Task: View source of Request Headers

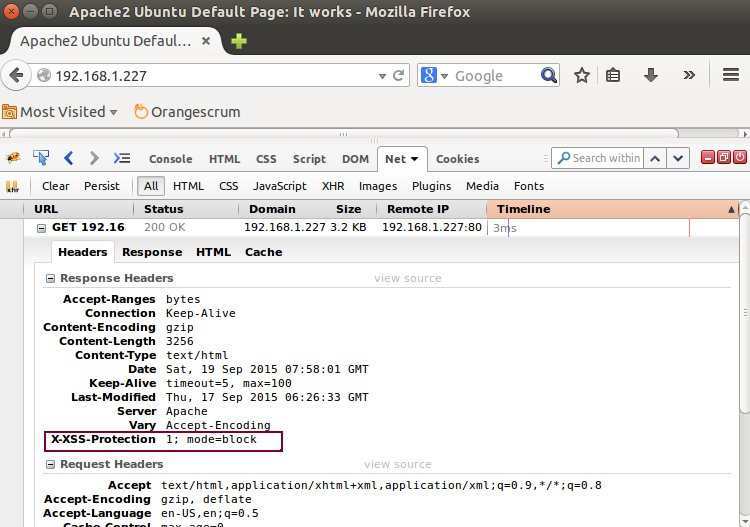Action: (x=397, y=464)
